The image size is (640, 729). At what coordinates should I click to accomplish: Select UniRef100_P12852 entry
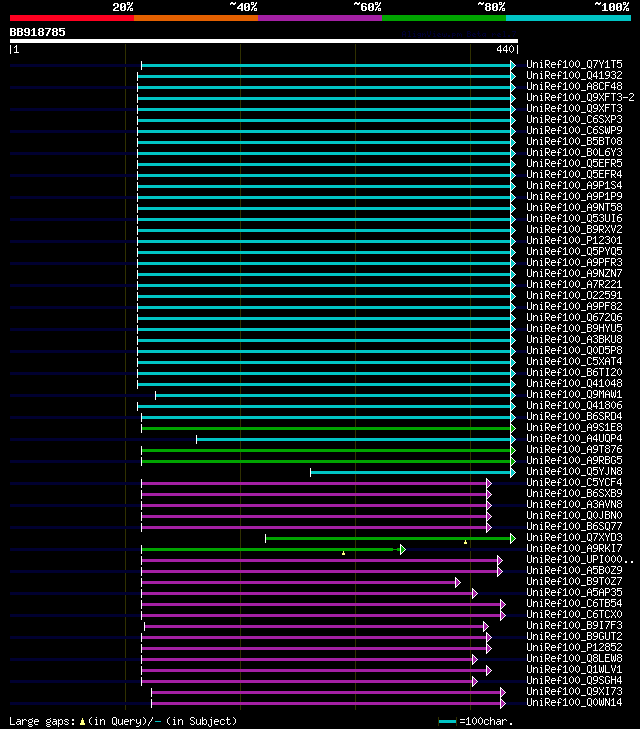point(574,648)
